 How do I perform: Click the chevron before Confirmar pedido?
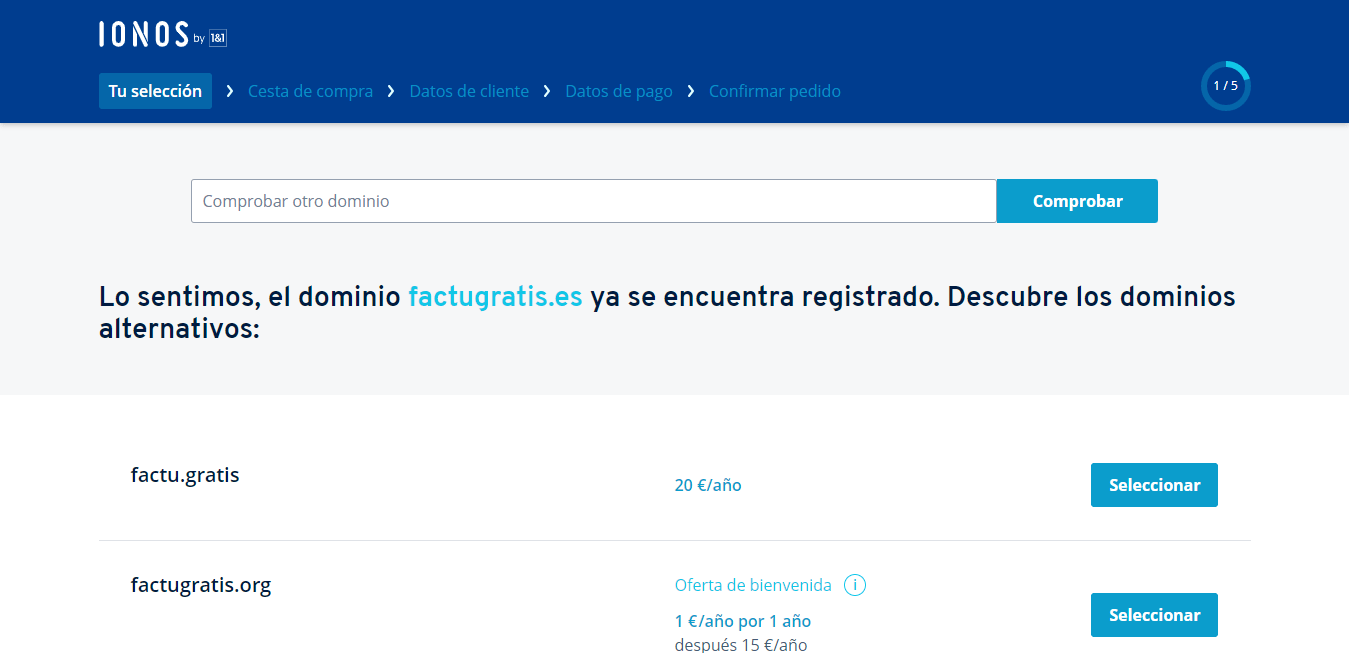pyautogui.click(x=691, y=91)
